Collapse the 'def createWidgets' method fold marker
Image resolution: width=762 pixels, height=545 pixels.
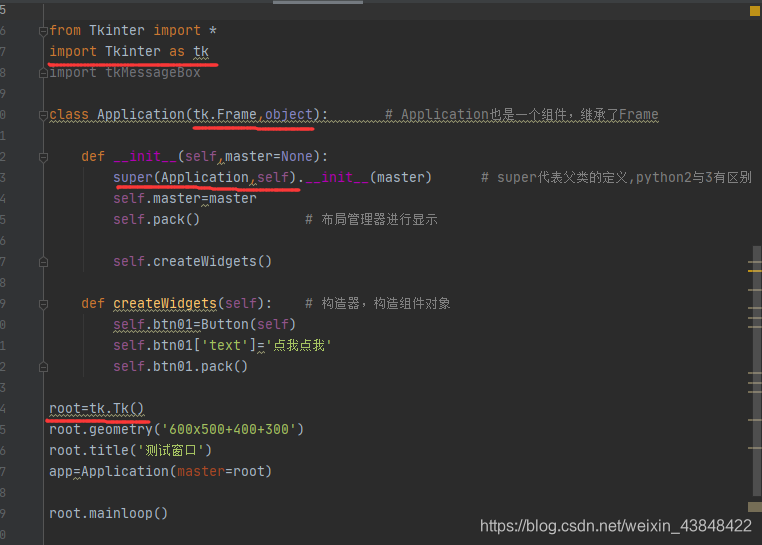[43, 304]
